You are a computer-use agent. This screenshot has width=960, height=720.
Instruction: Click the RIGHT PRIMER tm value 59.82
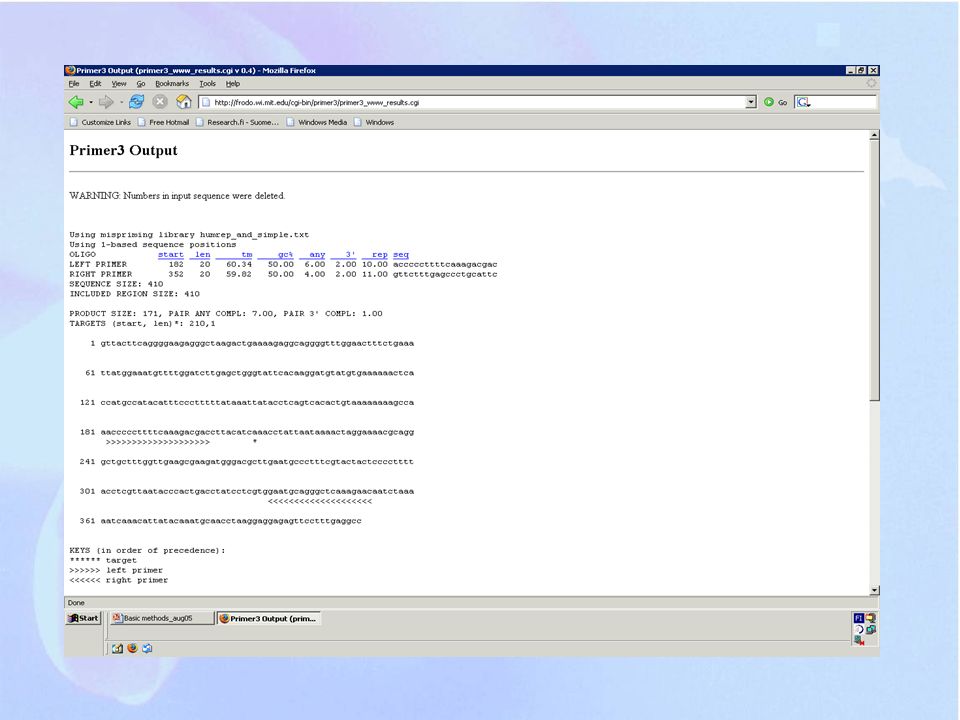pos(239,274)
